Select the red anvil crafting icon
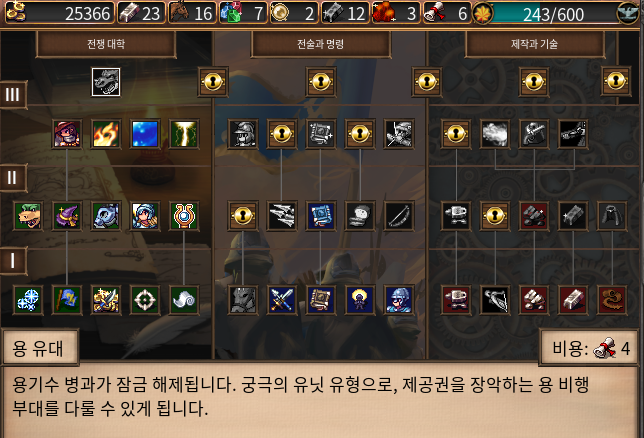The height and width of the screenshot is (438, 644). (456, 300)
